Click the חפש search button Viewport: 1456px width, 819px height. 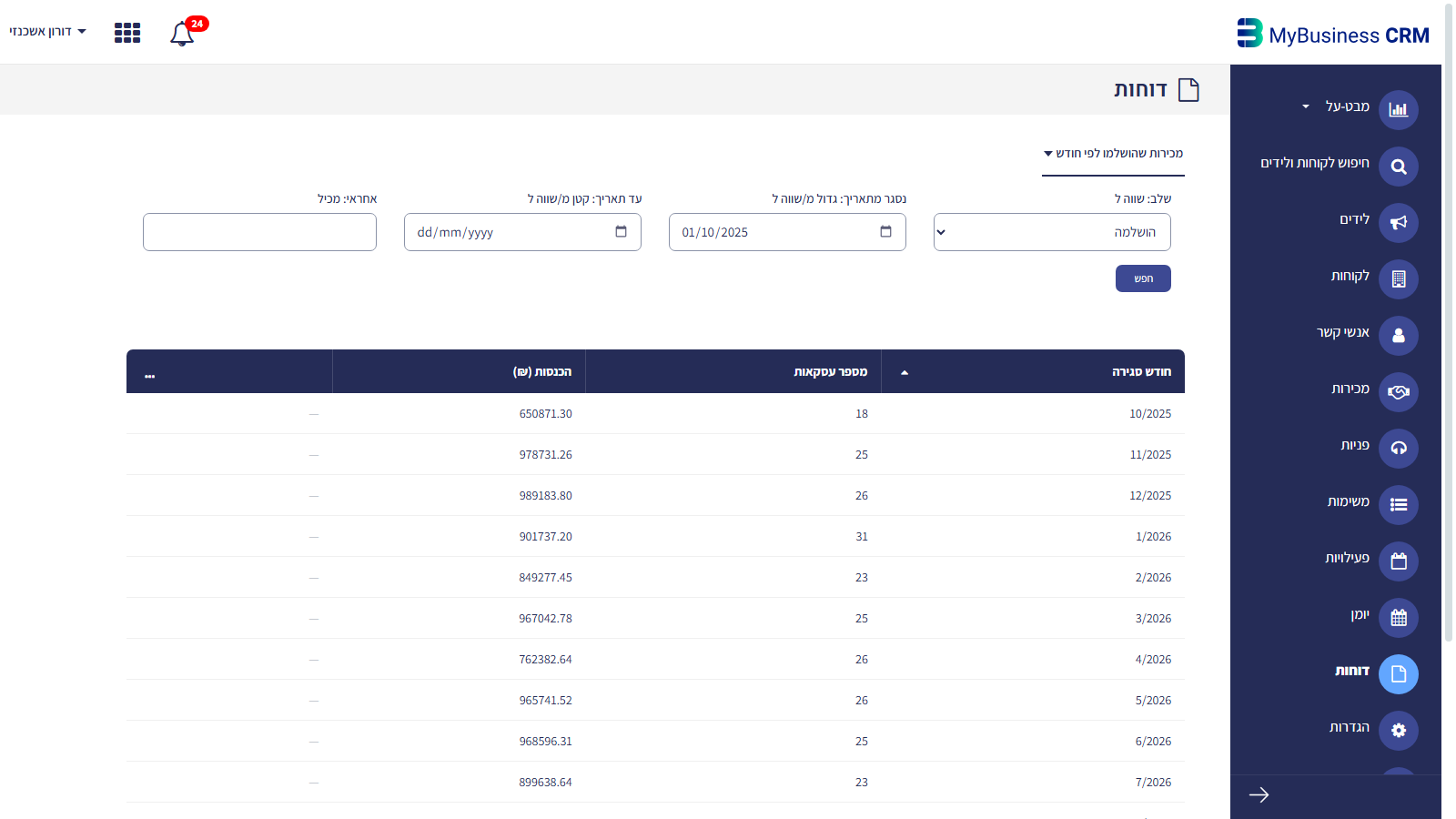(1143, 278)
